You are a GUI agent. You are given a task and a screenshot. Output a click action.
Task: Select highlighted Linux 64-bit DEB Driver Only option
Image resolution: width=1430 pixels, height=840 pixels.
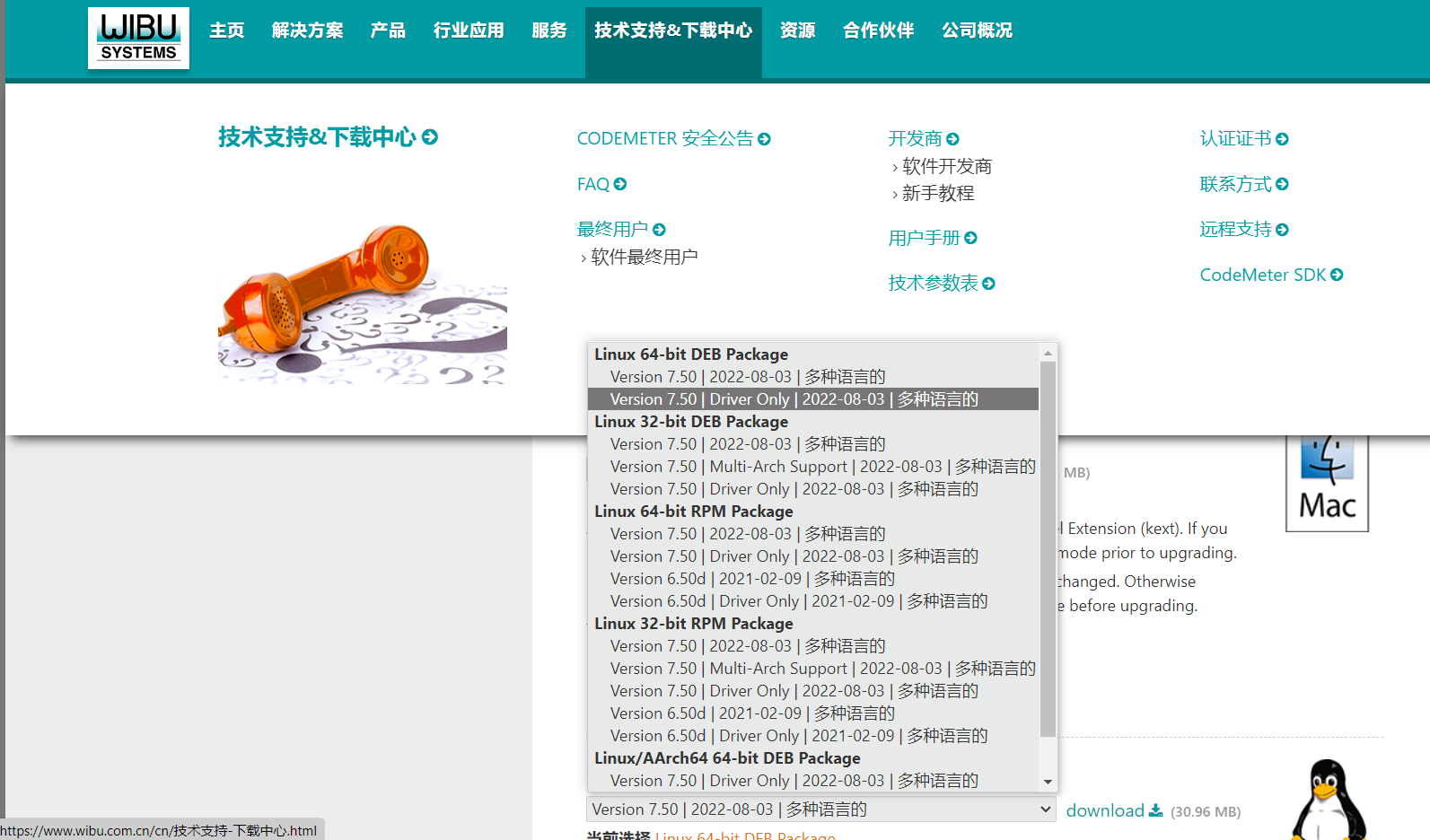click(x=813, y=399)
